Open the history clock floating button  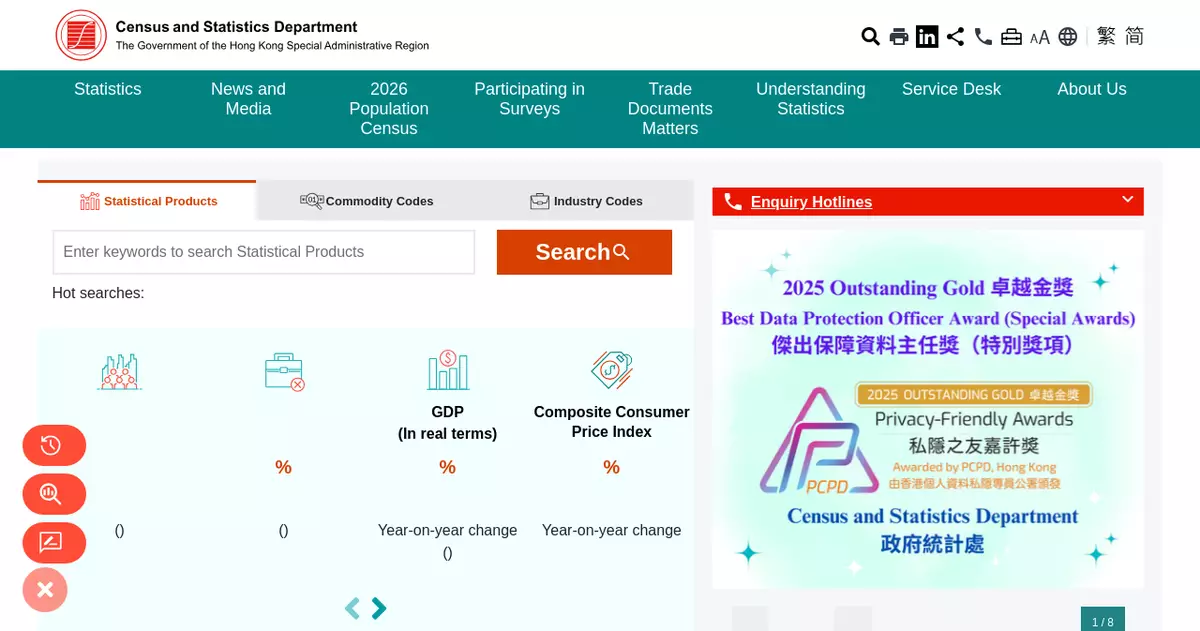click(54, 446)
